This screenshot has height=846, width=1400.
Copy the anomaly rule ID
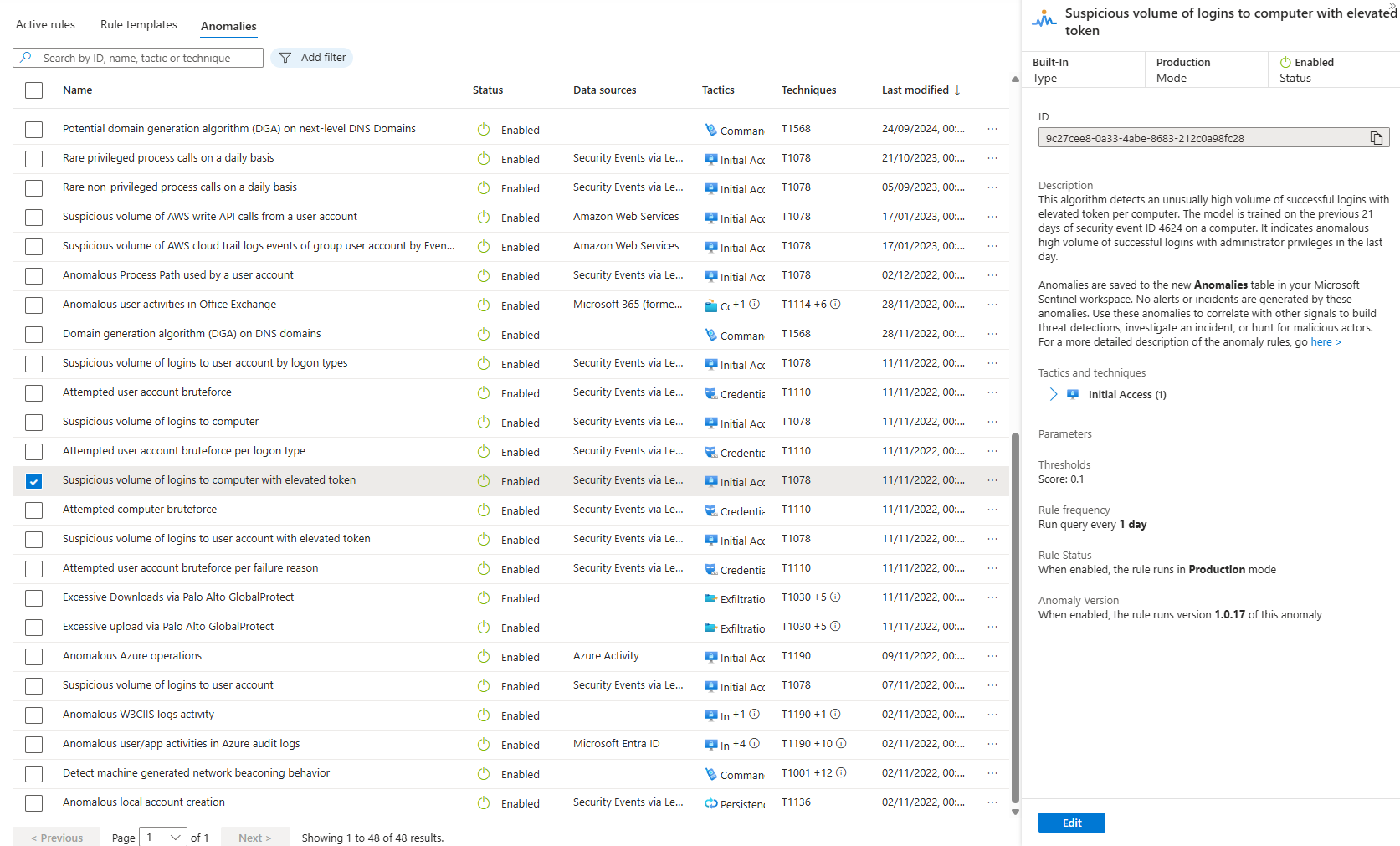1377,137
